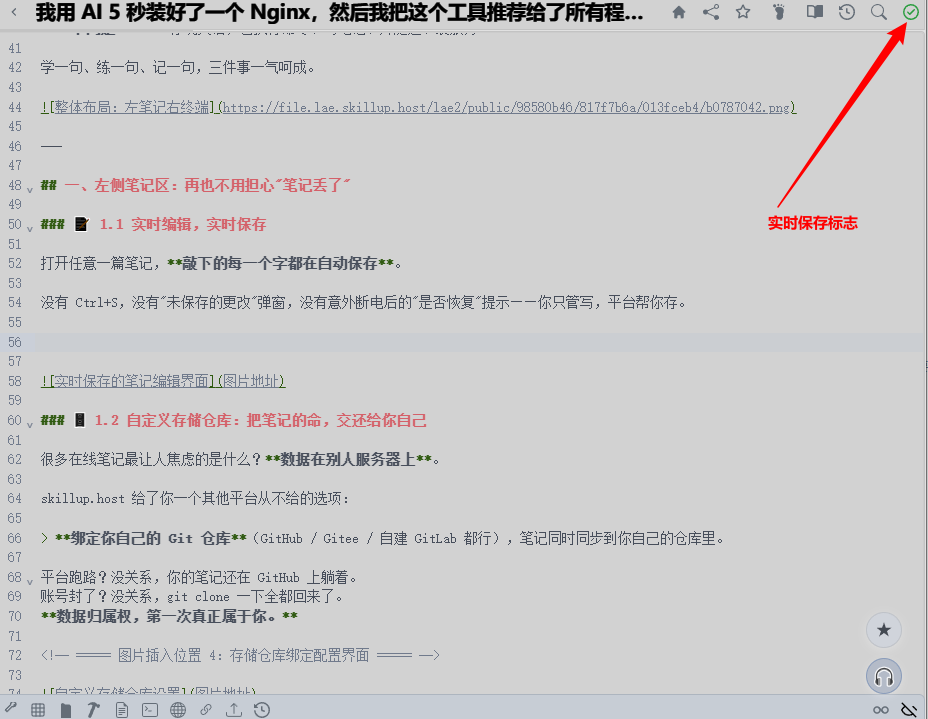928x719 pixels.
Task: Open version history clock icon in header
Action: tap(847, 12)
